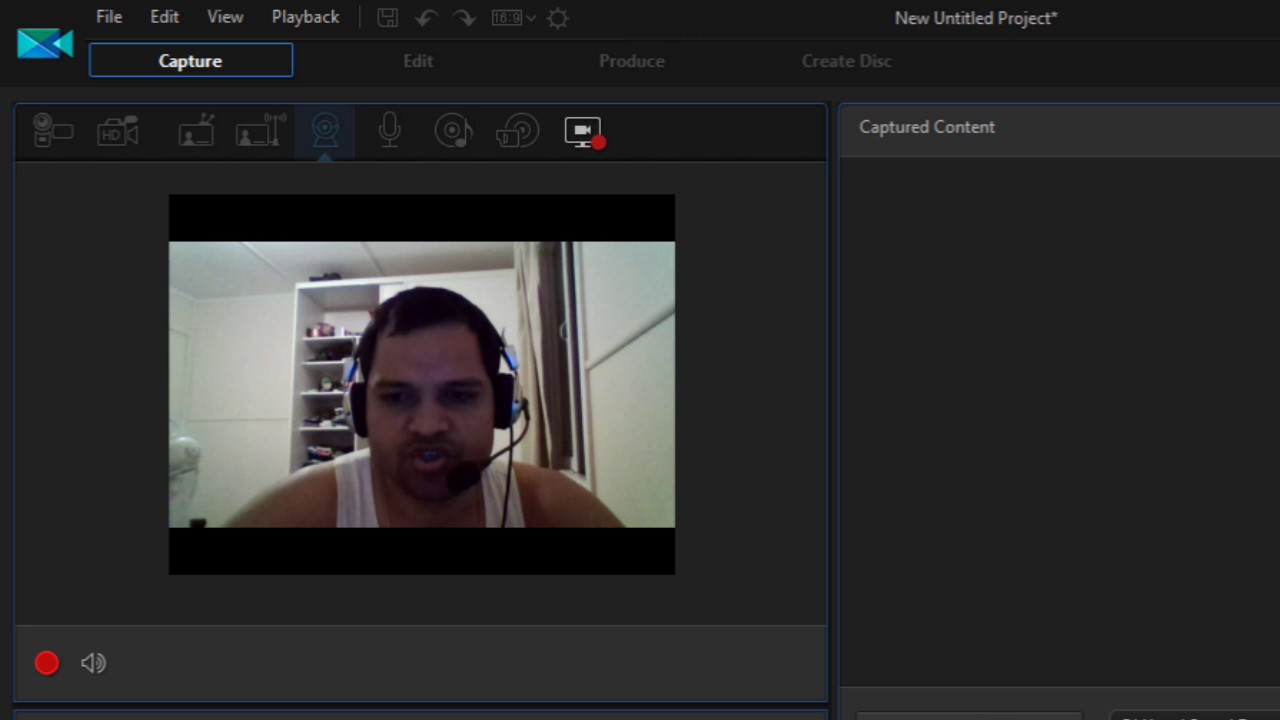This screenshot has width=1280, height=720.
Task: Click the redo arrow icon
Action: click(x=464, y=18)
